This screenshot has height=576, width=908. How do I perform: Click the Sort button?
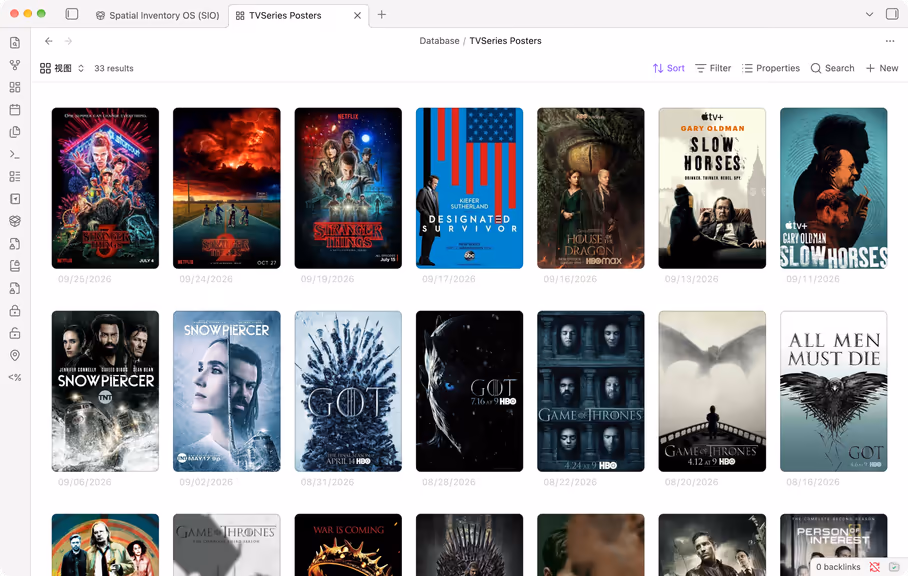click(668, 68)
